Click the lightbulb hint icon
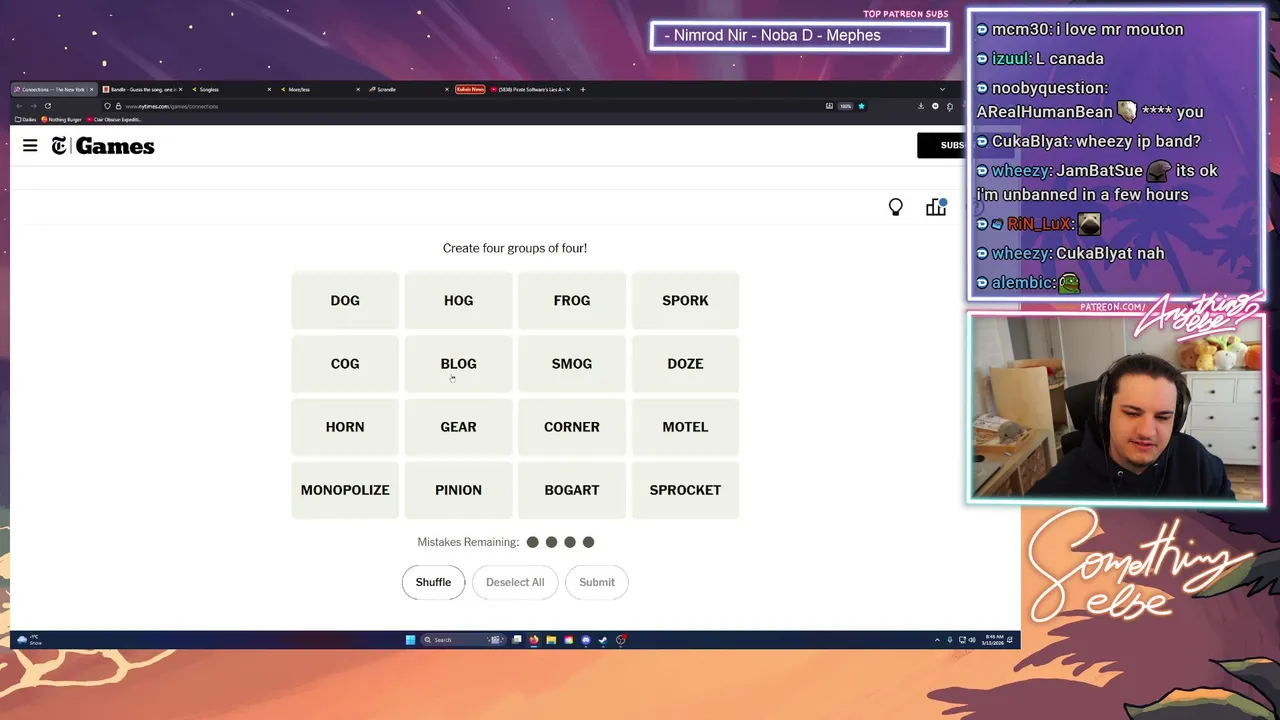This screenshot has width=1280, height=720. 896,207
